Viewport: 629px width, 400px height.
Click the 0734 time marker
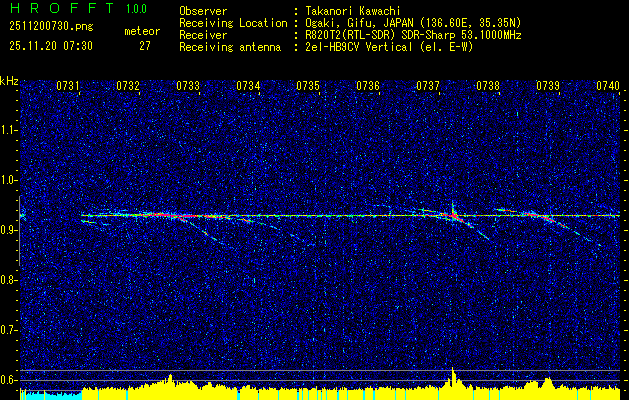pyautogui.click(x=248, y=85)
